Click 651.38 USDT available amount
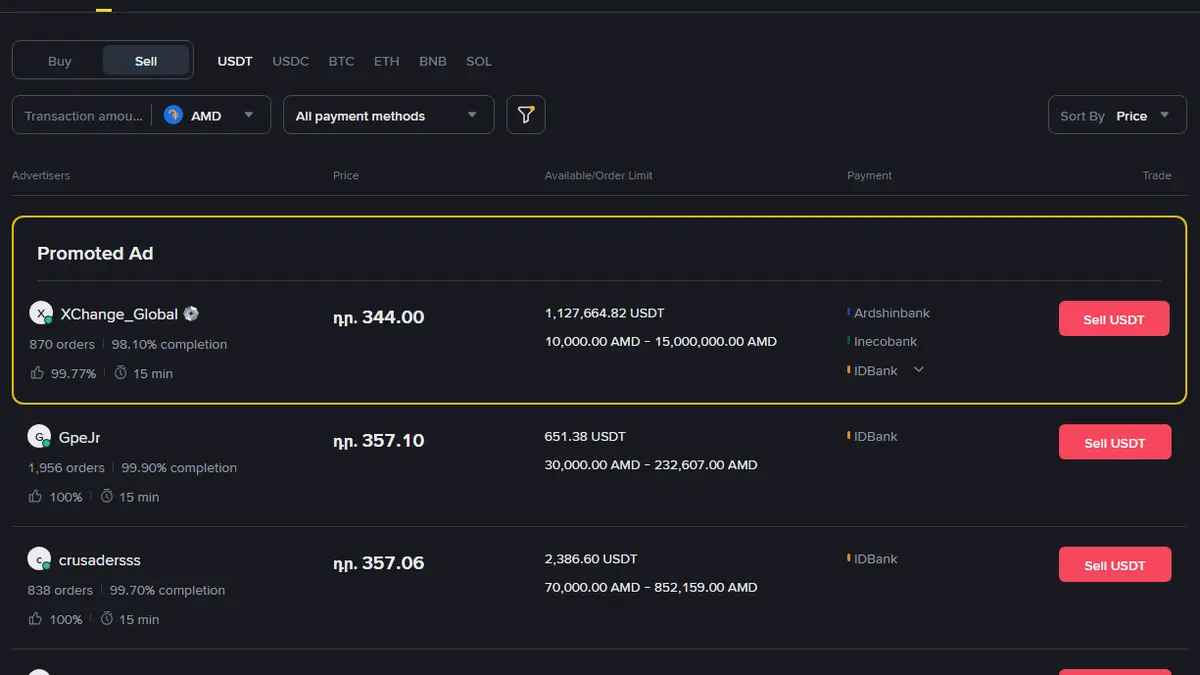The width and height of the screenshot is (1200, 675). point(585,436)
